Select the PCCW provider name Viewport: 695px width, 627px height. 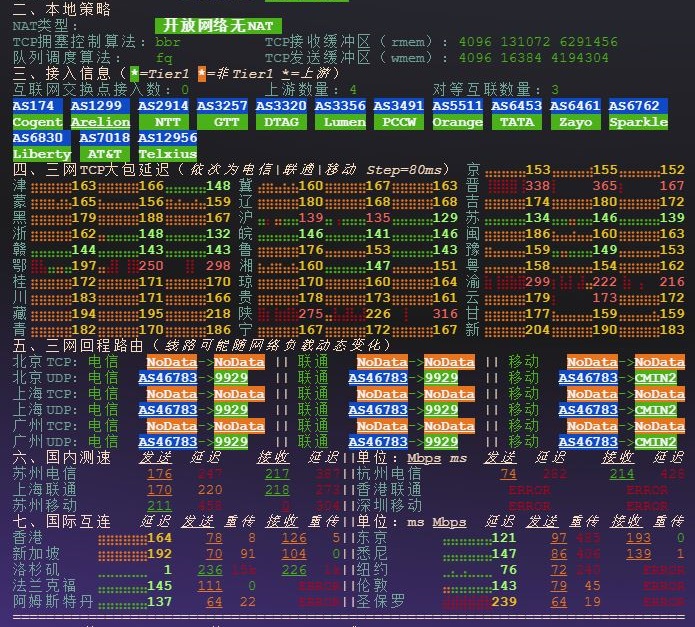coord(399,122)
